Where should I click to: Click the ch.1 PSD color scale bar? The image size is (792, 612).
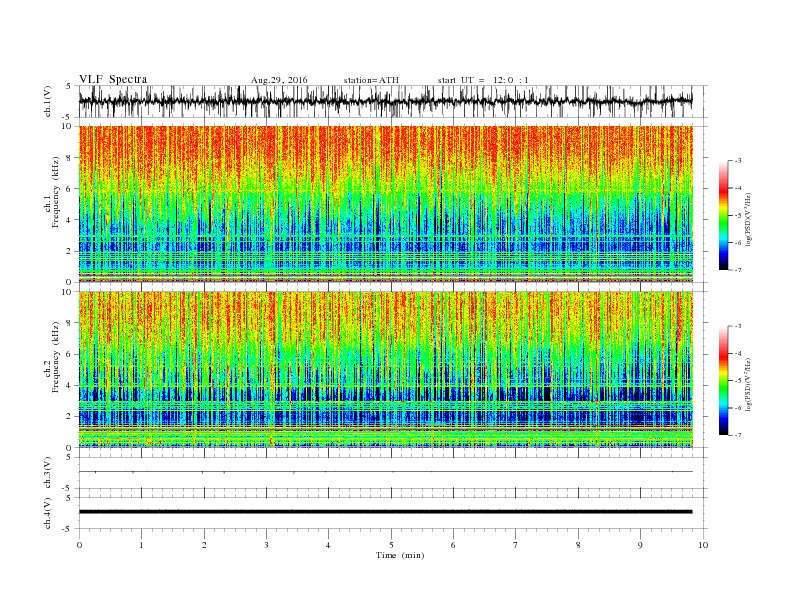pyautogui.click(x=724, y=215)
